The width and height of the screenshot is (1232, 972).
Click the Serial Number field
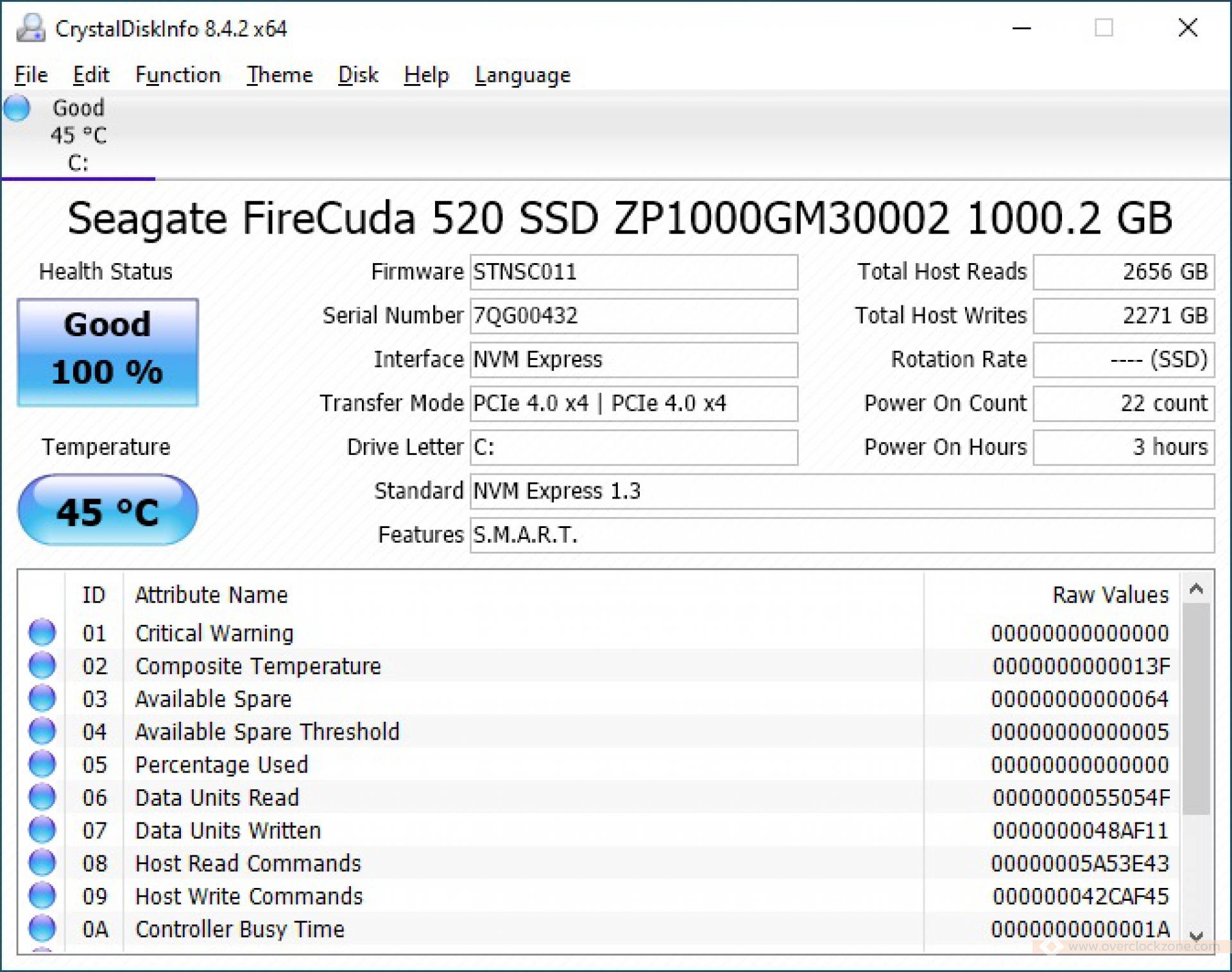(633, 316)
